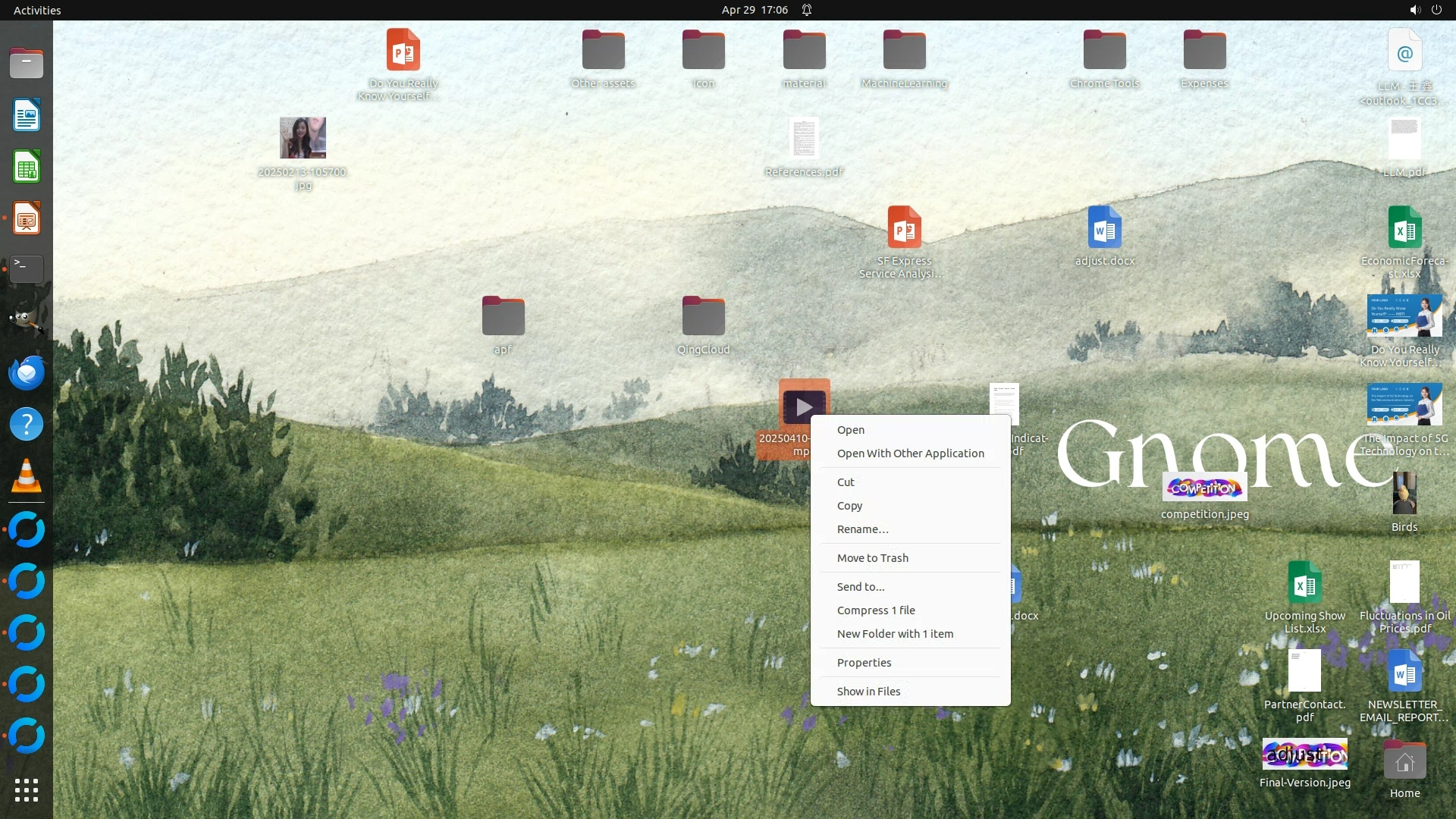Show Applications grid button
This screenshot has height=819, width=1456.
[27, 790]
